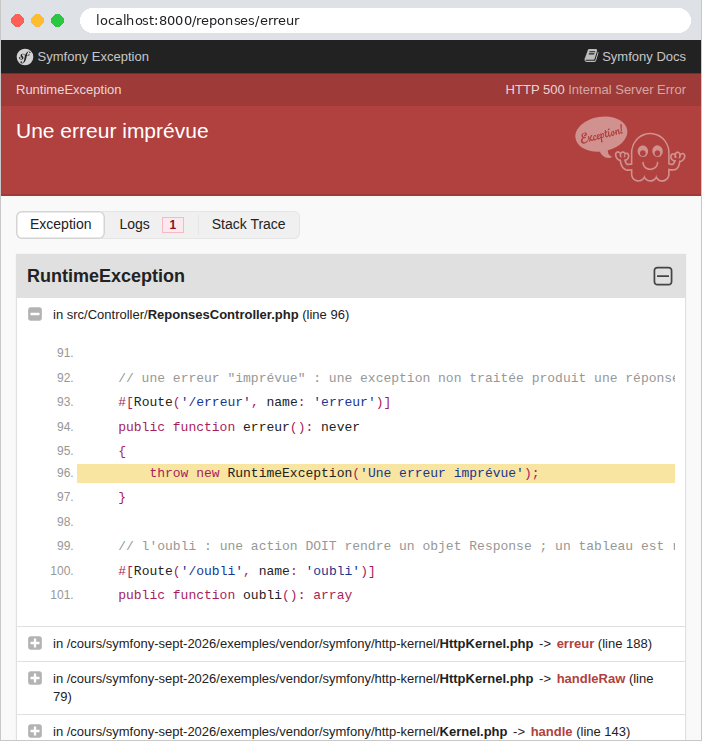Collapse the ReponsesController.php trace entry
The image size is (702, 741).
(x=35, y=314)
